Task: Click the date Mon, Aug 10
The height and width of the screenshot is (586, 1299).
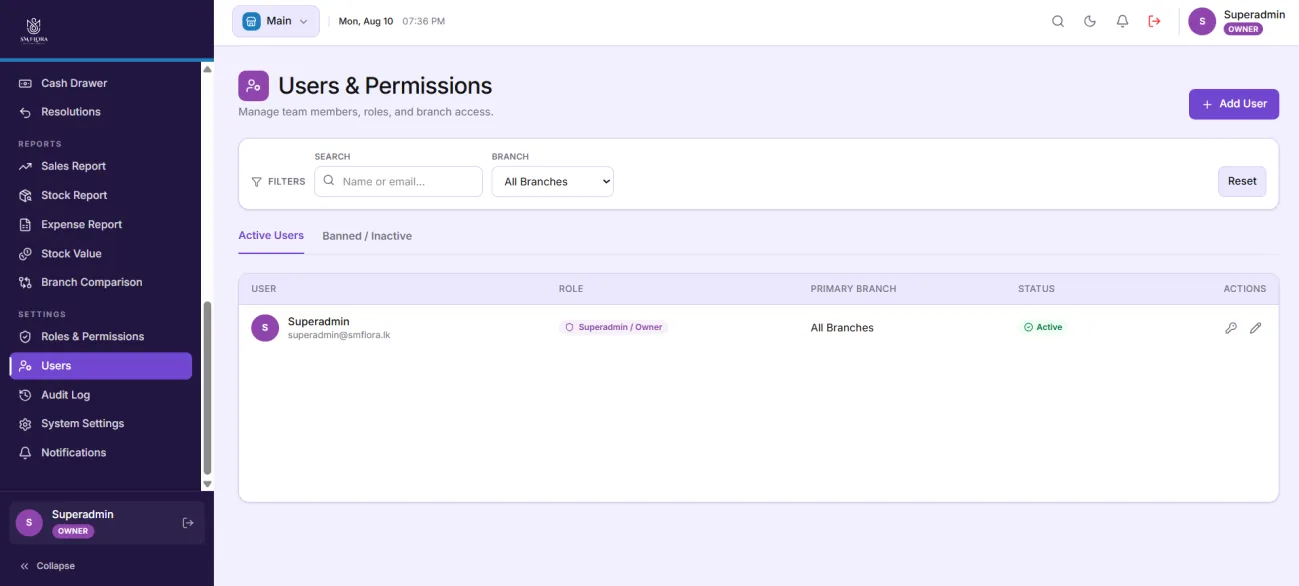Action: 366,21
